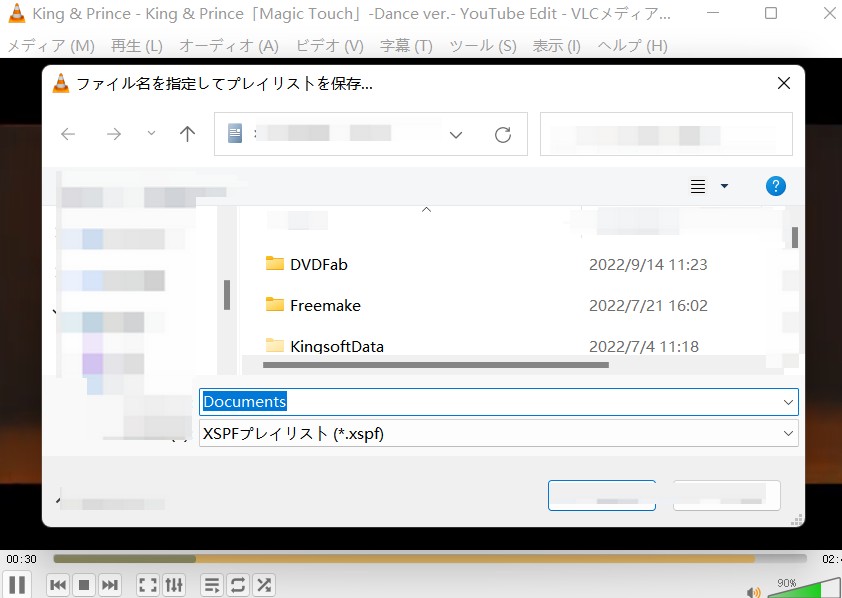The image size is (842, 598).
Task: Click the VLC cone icon in main window title
Action: 17,13
